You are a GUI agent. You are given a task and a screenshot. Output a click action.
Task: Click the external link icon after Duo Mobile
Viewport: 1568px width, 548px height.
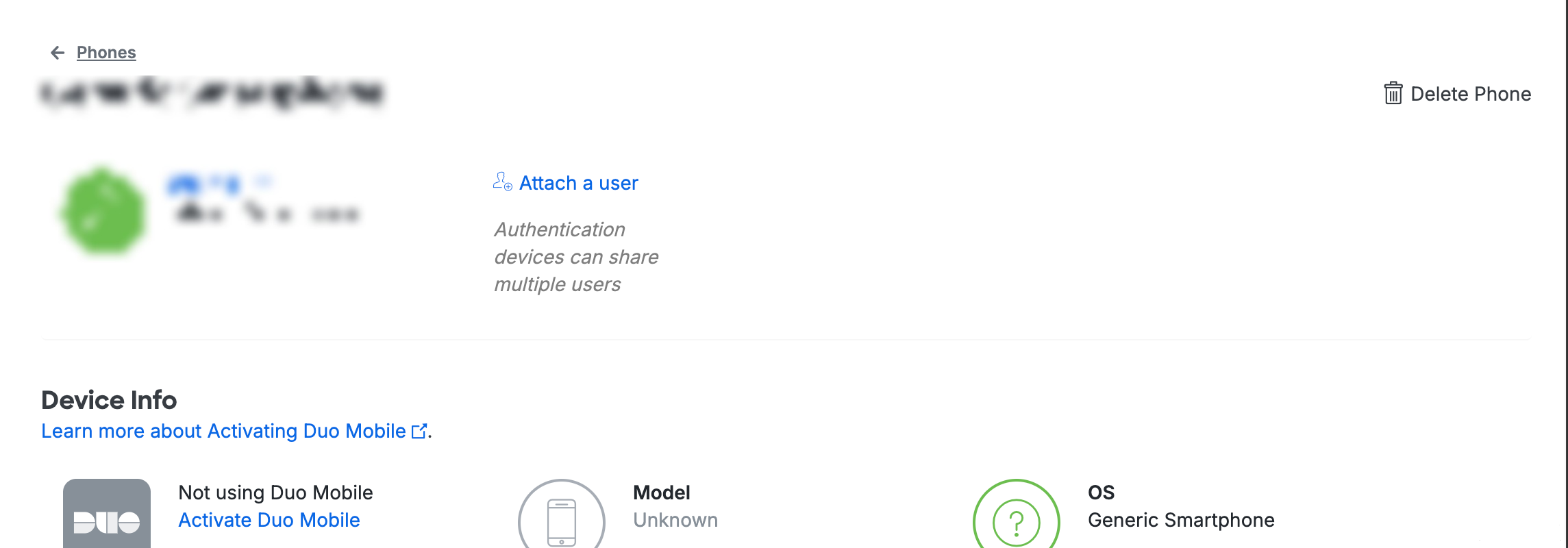click(x=419, y=431)
